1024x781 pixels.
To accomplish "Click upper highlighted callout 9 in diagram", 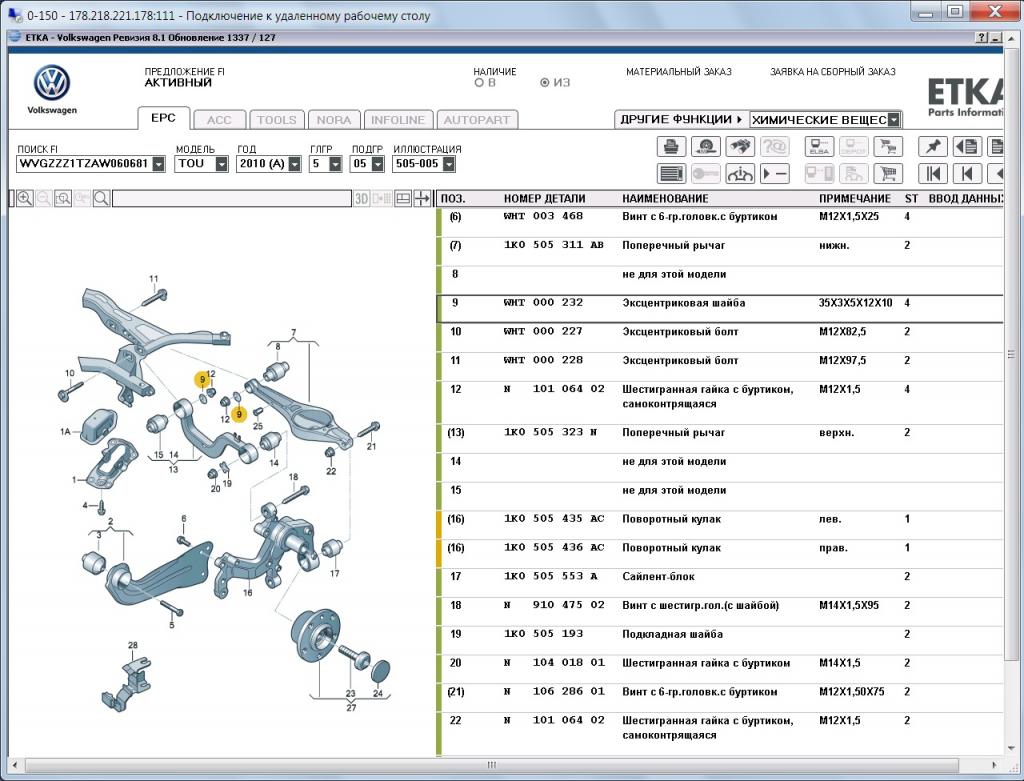I will (202, 379).
